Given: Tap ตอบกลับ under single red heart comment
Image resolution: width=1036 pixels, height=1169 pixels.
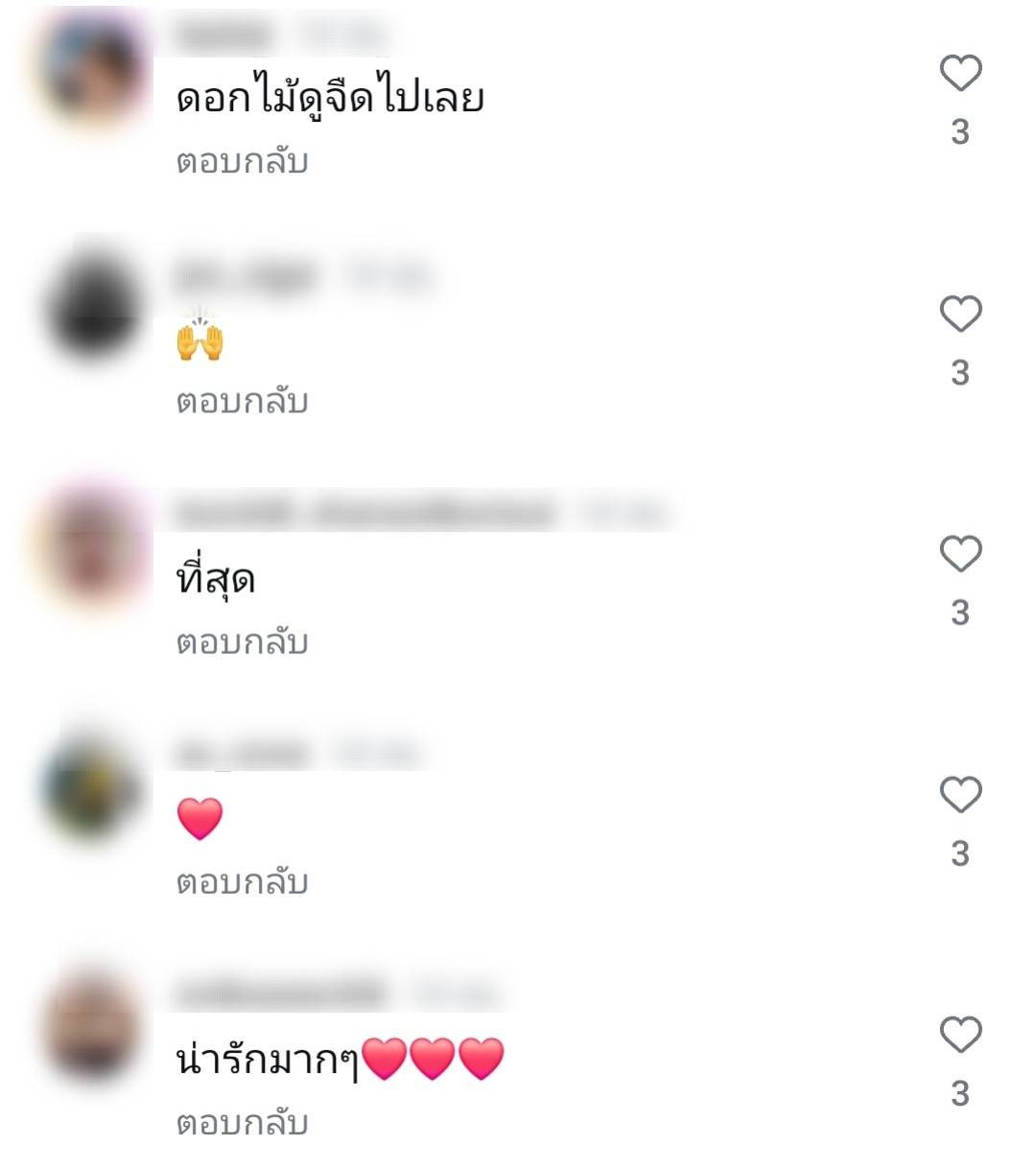Looking at the screenshot, I should [x=242, y=881].
